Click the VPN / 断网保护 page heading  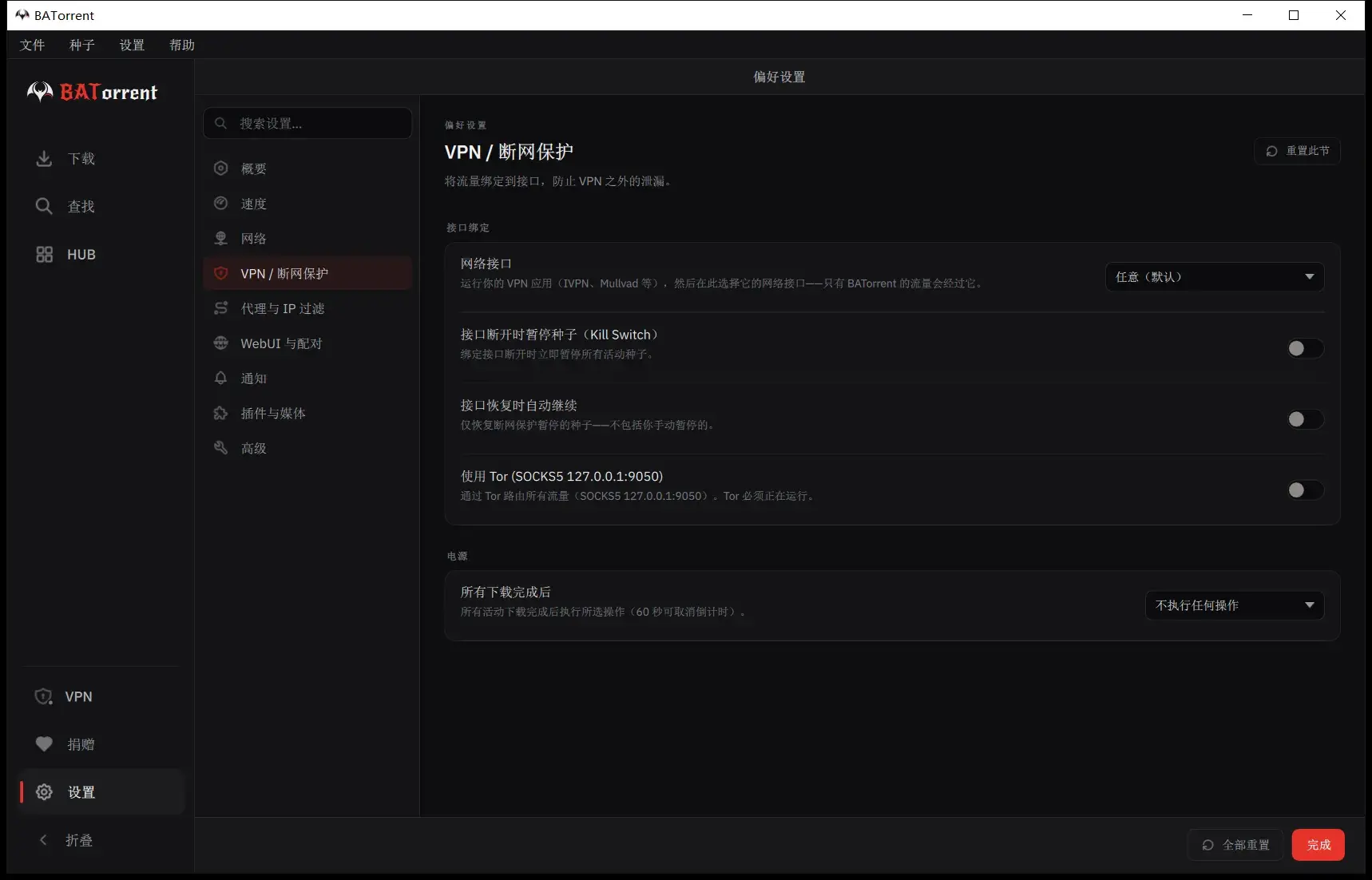(x=509, y=152)
